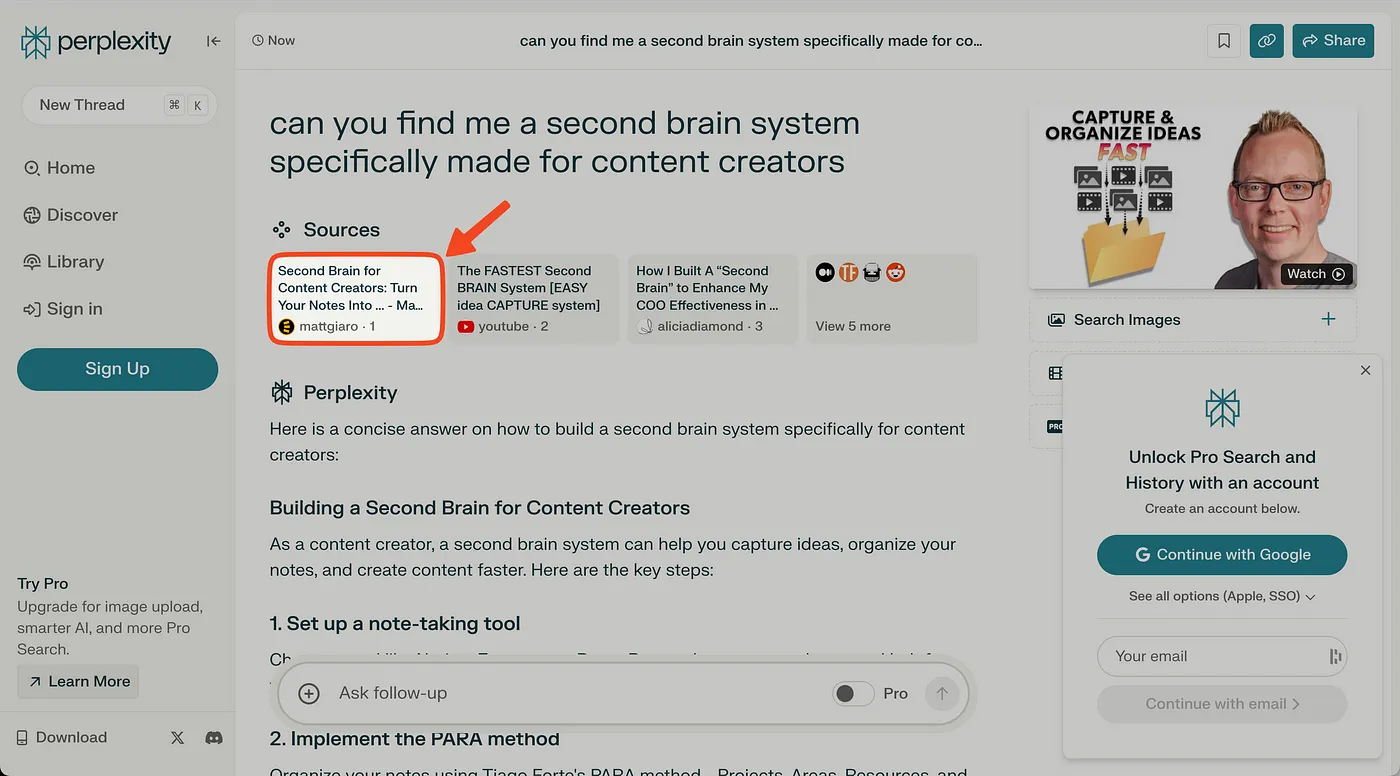This screenshot has width=1400, height=776.
Task: Click the Medium favicon in the more-sources card
Action: click(x=825, y=272)
